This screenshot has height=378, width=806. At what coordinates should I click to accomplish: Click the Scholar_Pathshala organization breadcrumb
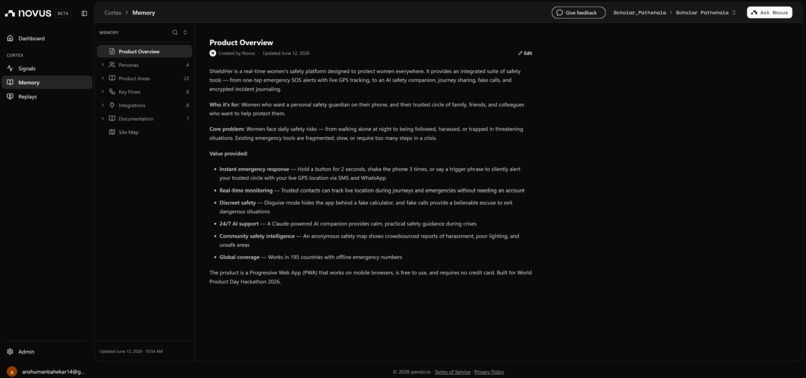point(640,13)
